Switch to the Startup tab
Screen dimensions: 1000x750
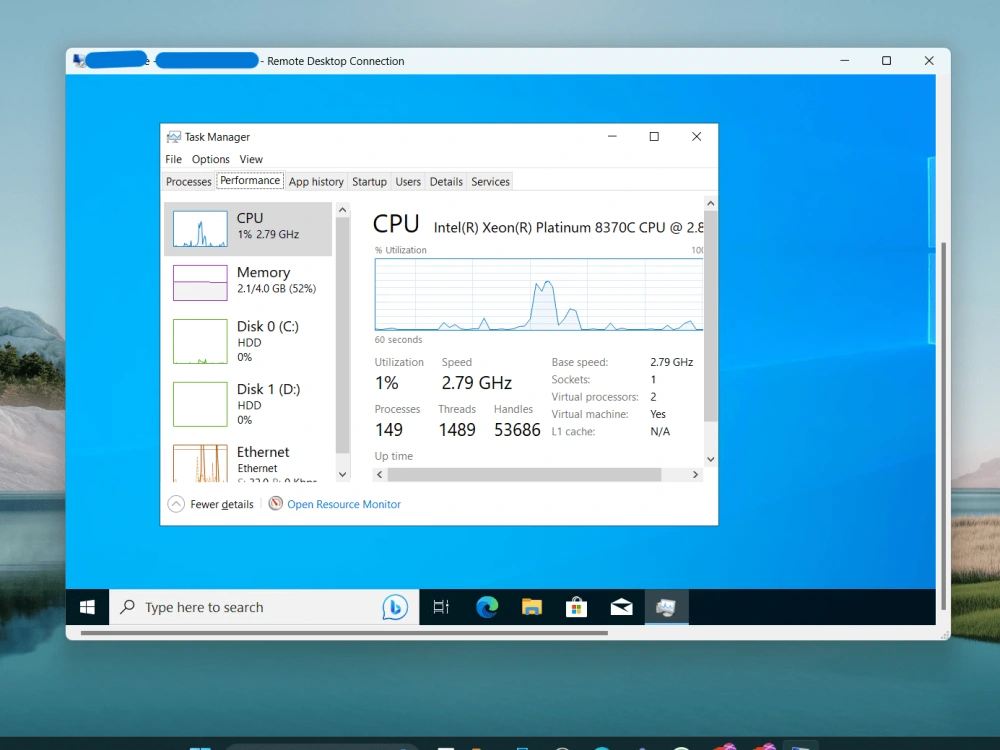click(x=369, y=181)
